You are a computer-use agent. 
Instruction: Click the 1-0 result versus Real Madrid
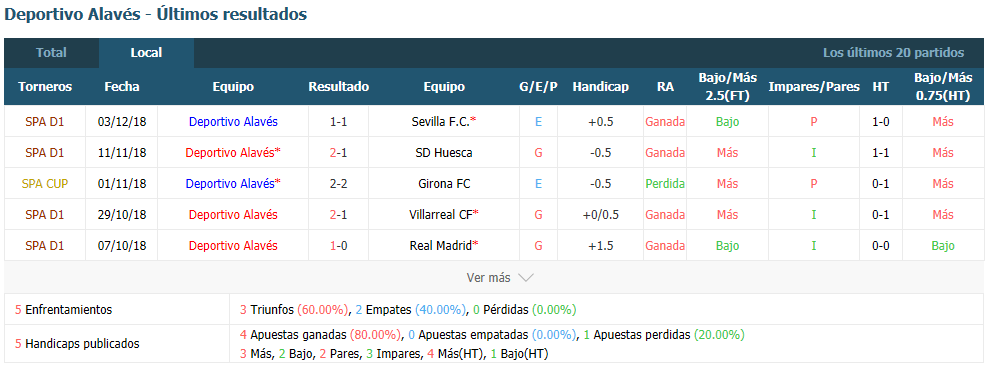[x=338, y=245]
